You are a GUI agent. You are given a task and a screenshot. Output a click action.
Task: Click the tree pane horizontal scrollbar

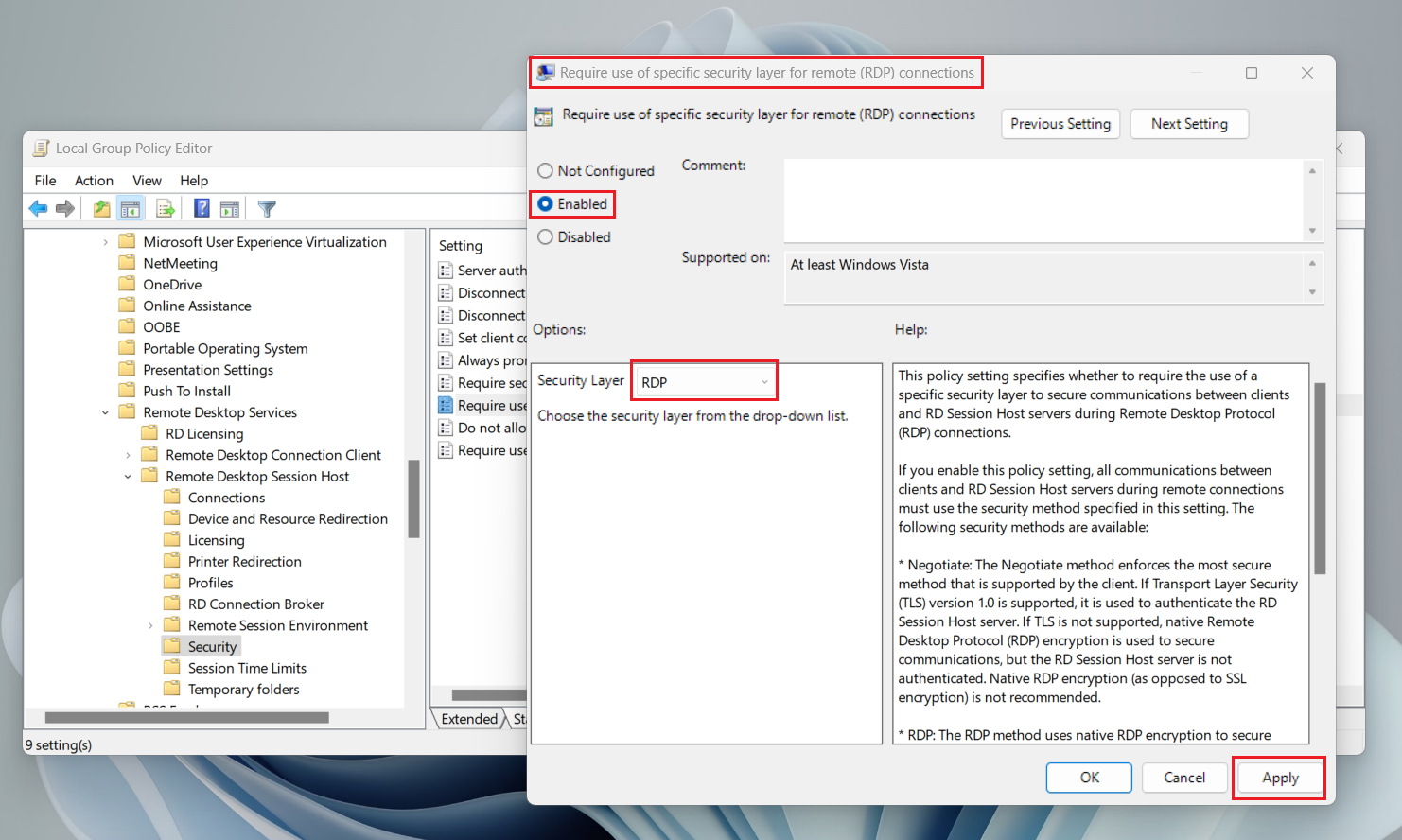[x=186, y=717]
